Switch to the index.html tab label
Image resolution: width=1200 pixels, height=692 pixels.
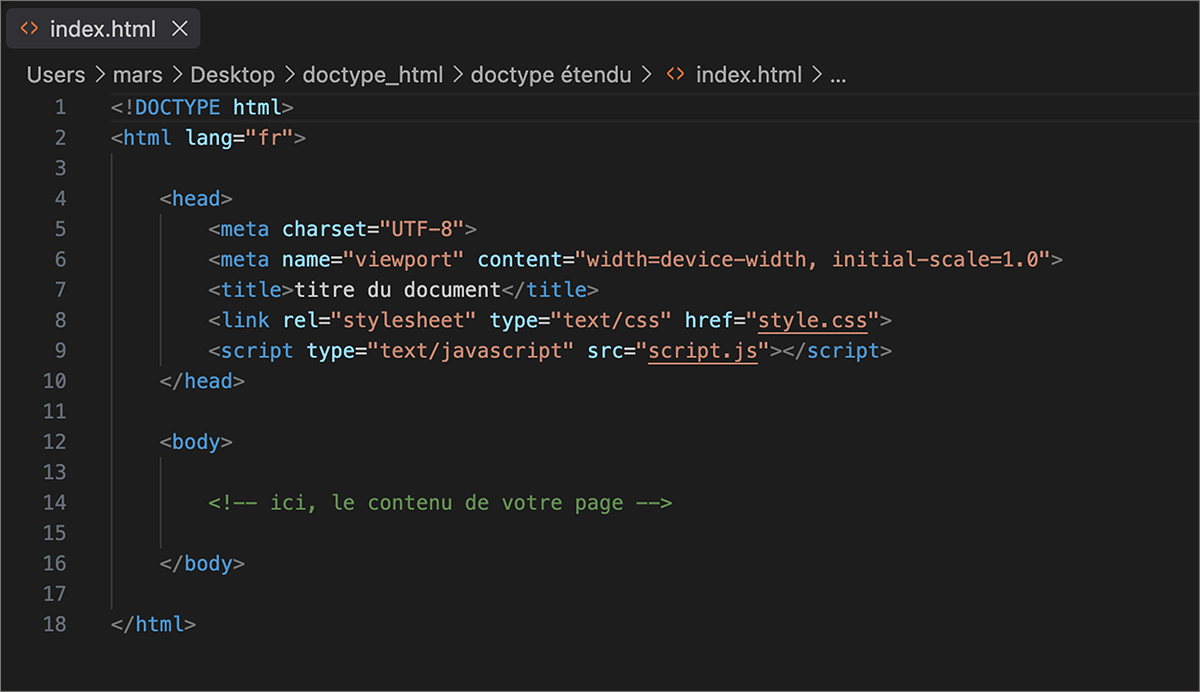pos(103,29)
